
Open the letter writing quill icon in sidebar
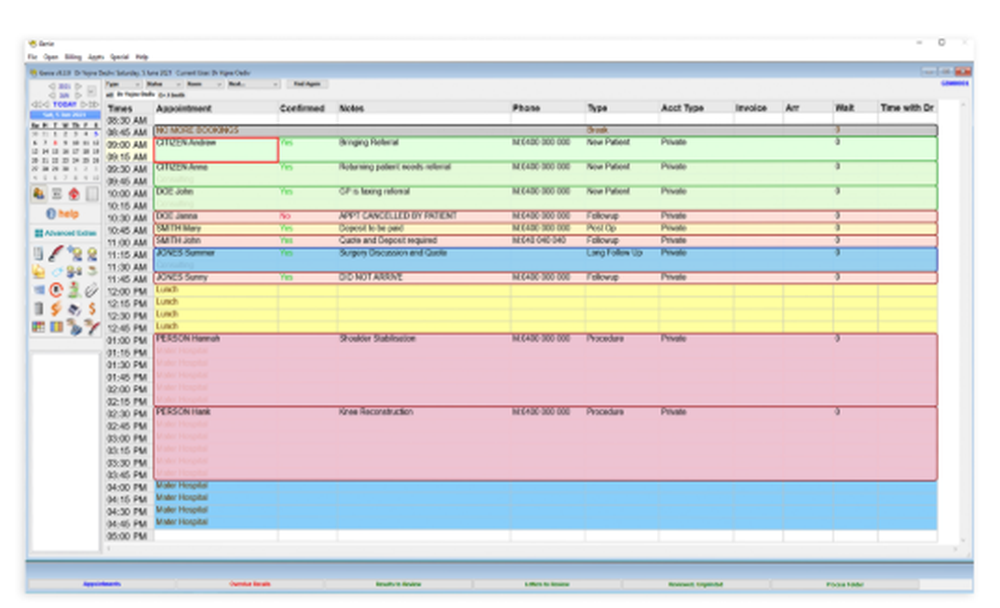[x=54, y=252]
